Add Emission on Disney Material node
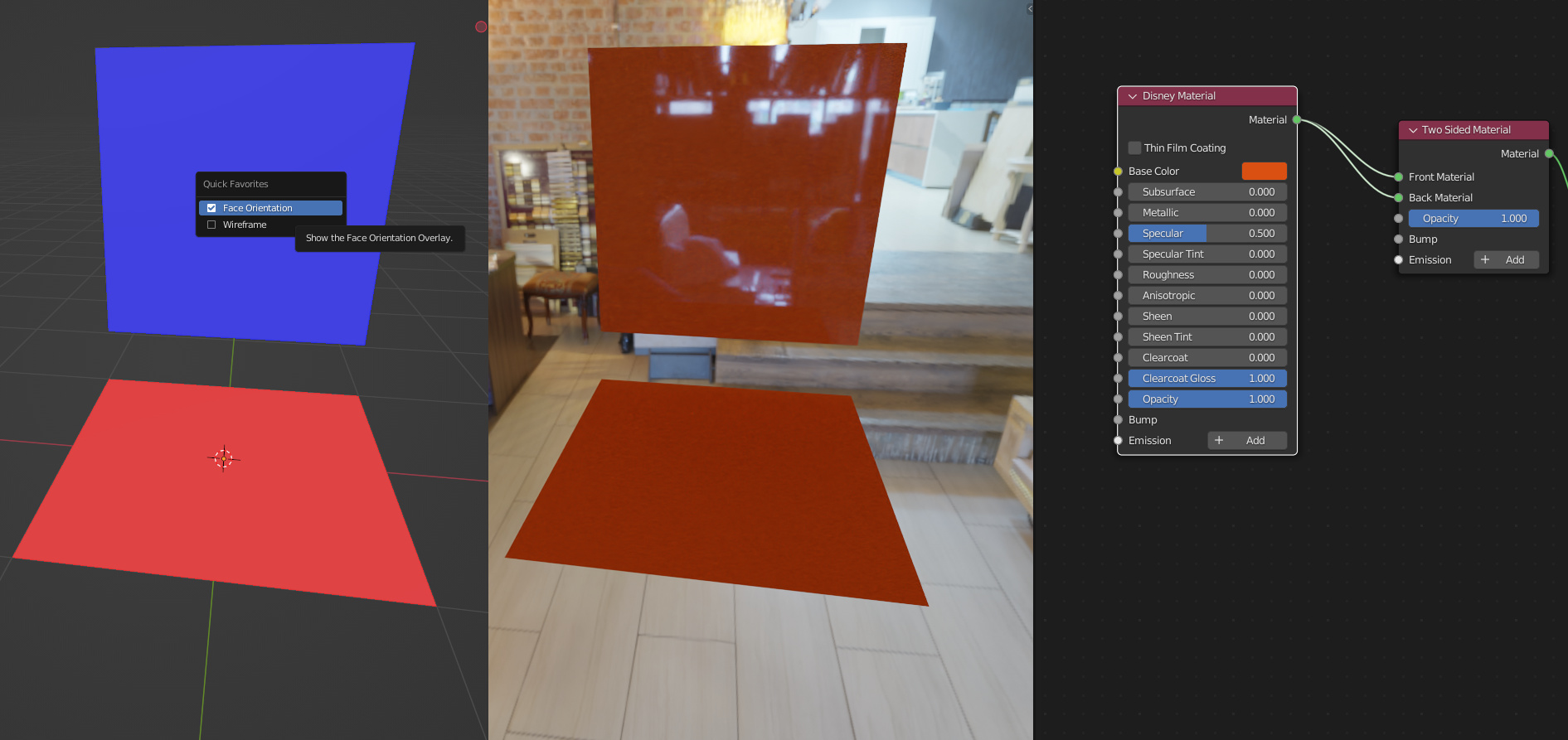This screenshot has height=740, width=1568. coord(1246,441)
